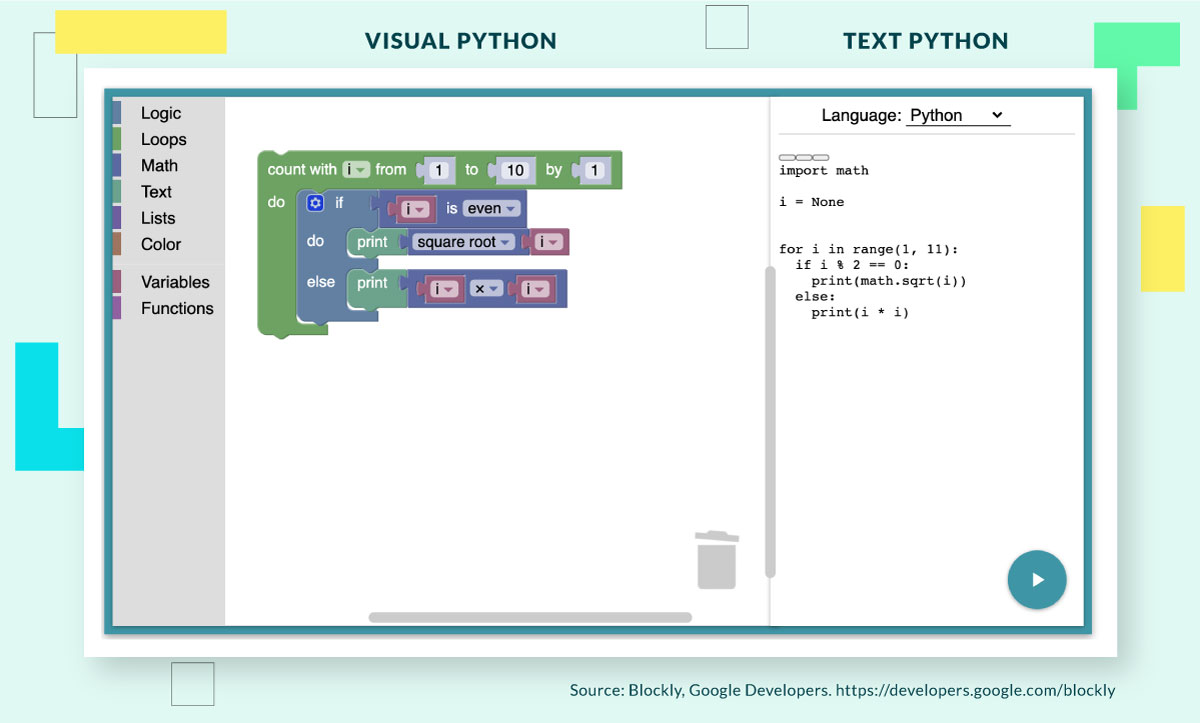Open the Loops block category
This screenshot has height=723, width=1200.
163,139
